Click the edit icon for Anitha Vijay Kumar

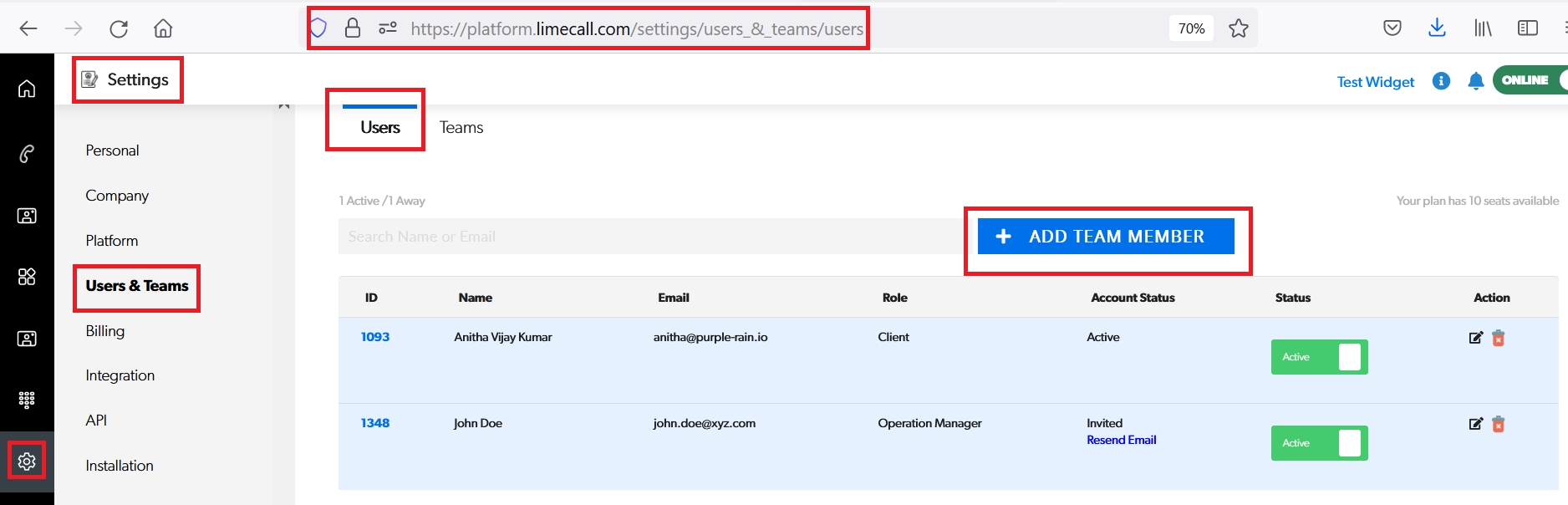pyautogui.click(x=1475, y=338)
